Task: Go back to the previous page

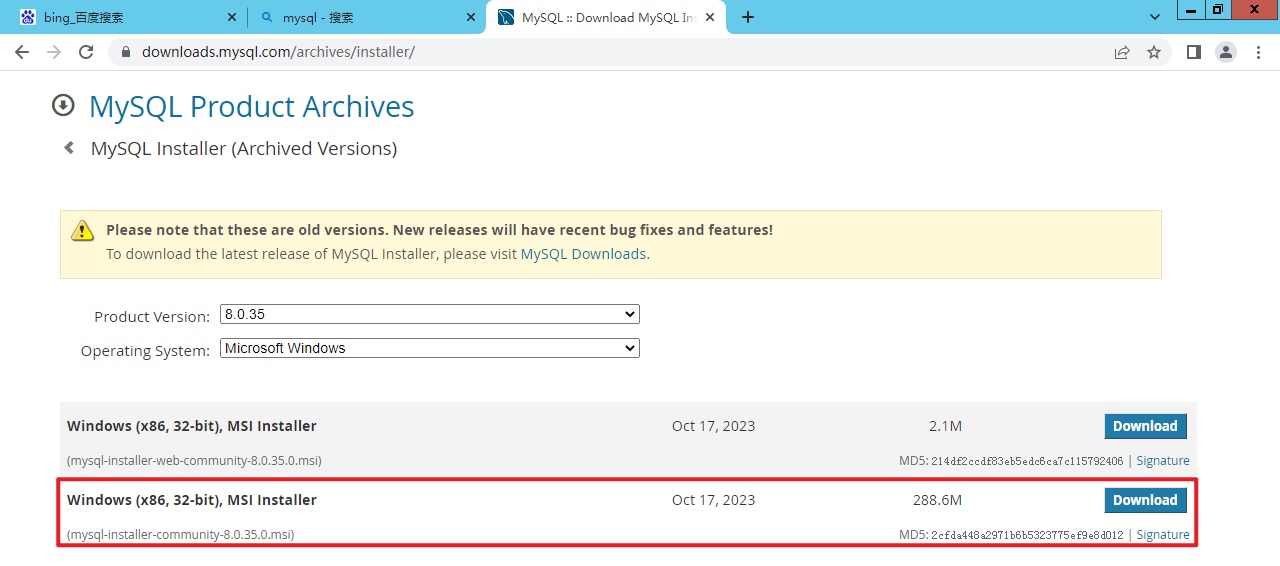Action: [22, 52]
